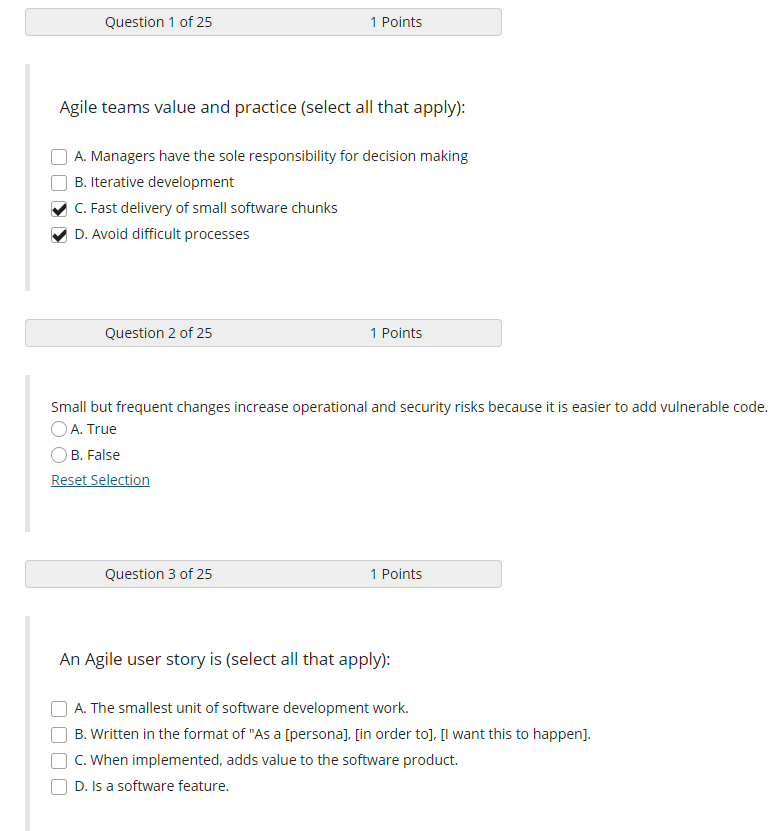Check the "B. Iterative development" option

point(59,182)
